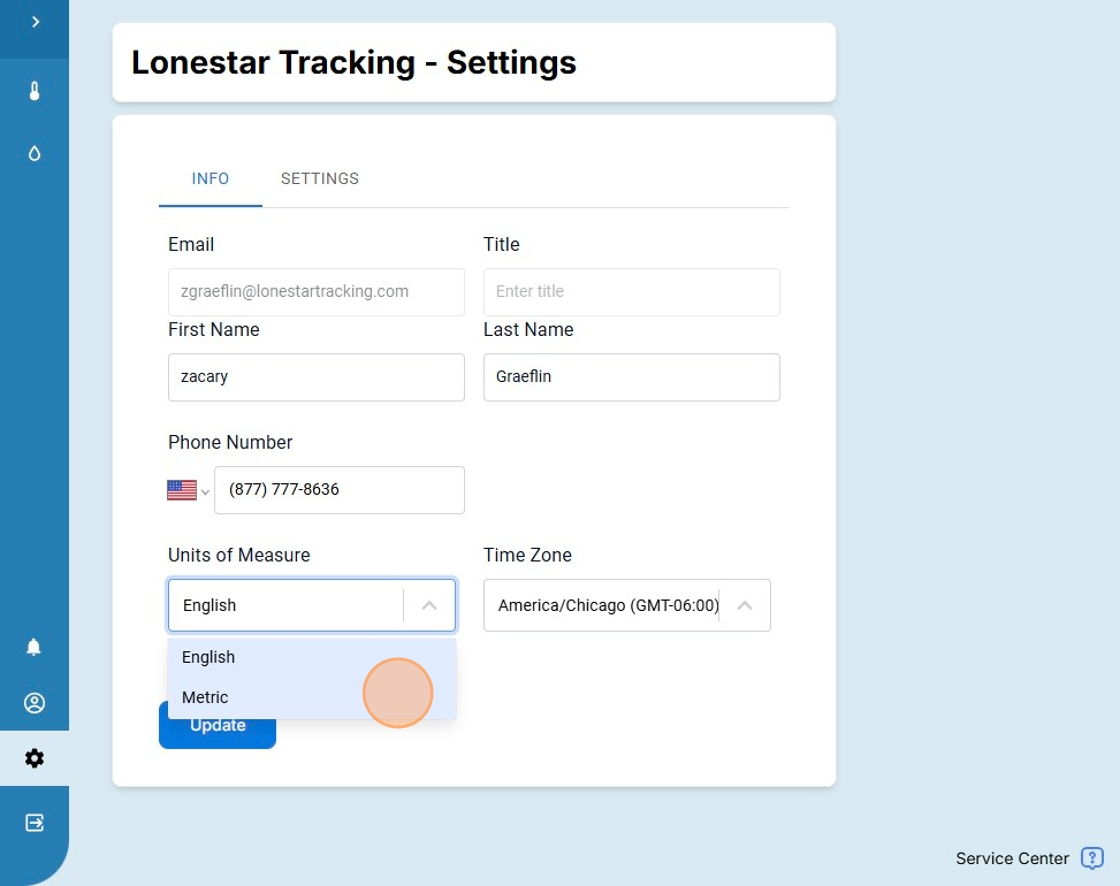The height and width of the screenshot is (886, 1120).
Task: Switch to the INFO tab
Action: (210, 179)
